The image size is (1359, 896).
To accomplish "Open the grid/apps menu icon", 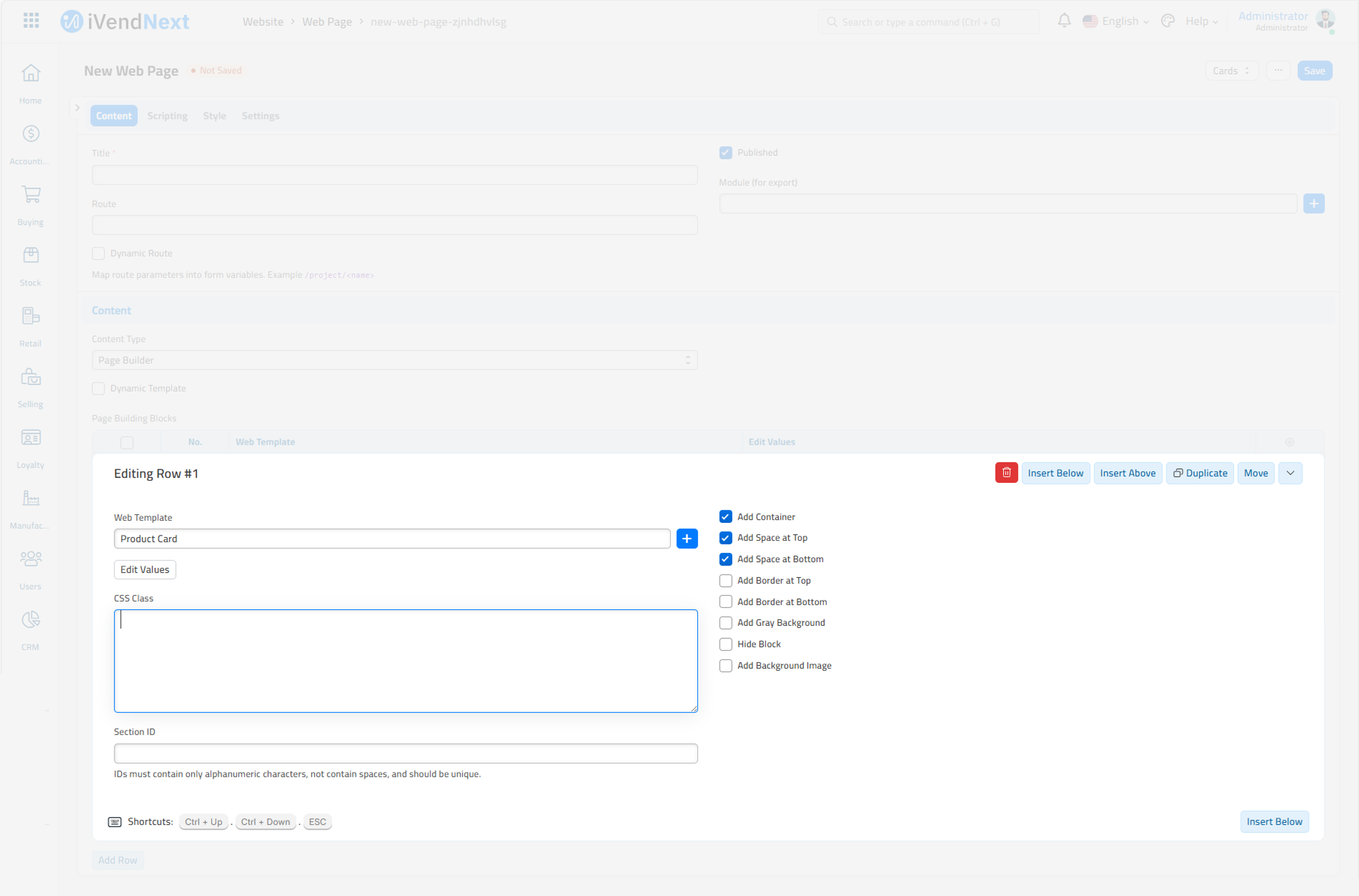I will pyautogui.click(x=31, y=20).
